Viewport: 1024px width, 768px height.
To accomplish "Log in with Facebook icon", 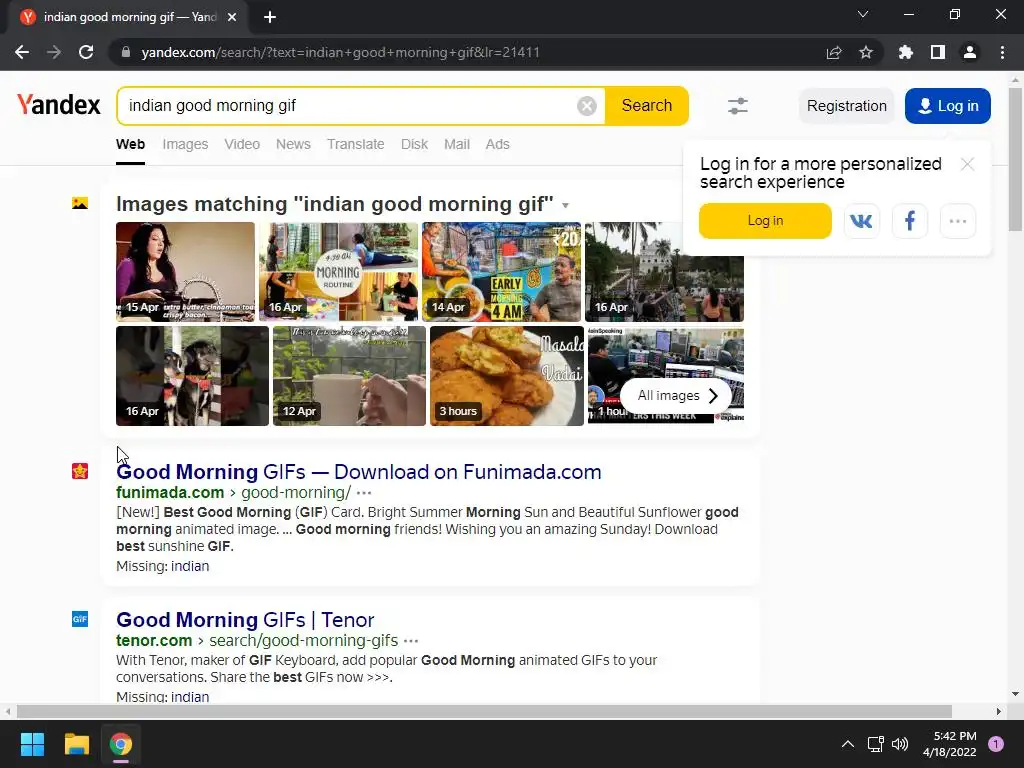I will pos(910,221).
